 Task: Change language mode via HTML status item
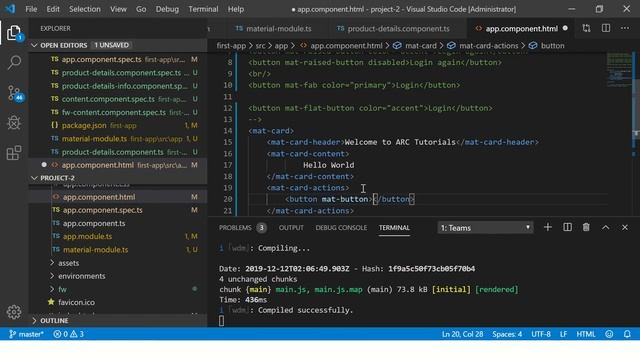coord(586,334)
